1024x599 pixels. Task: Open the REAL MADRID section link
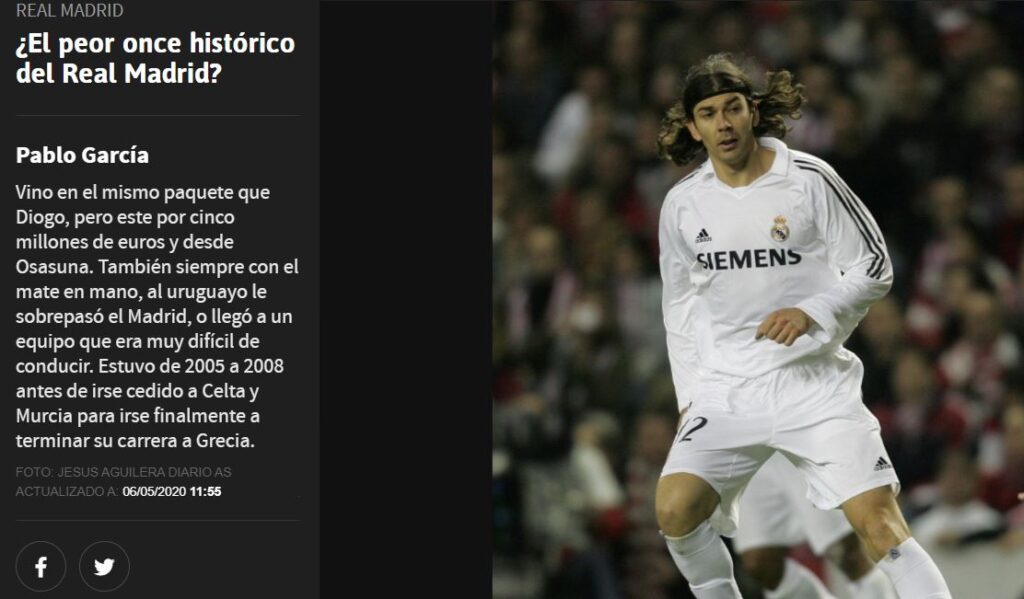point(69,10)
